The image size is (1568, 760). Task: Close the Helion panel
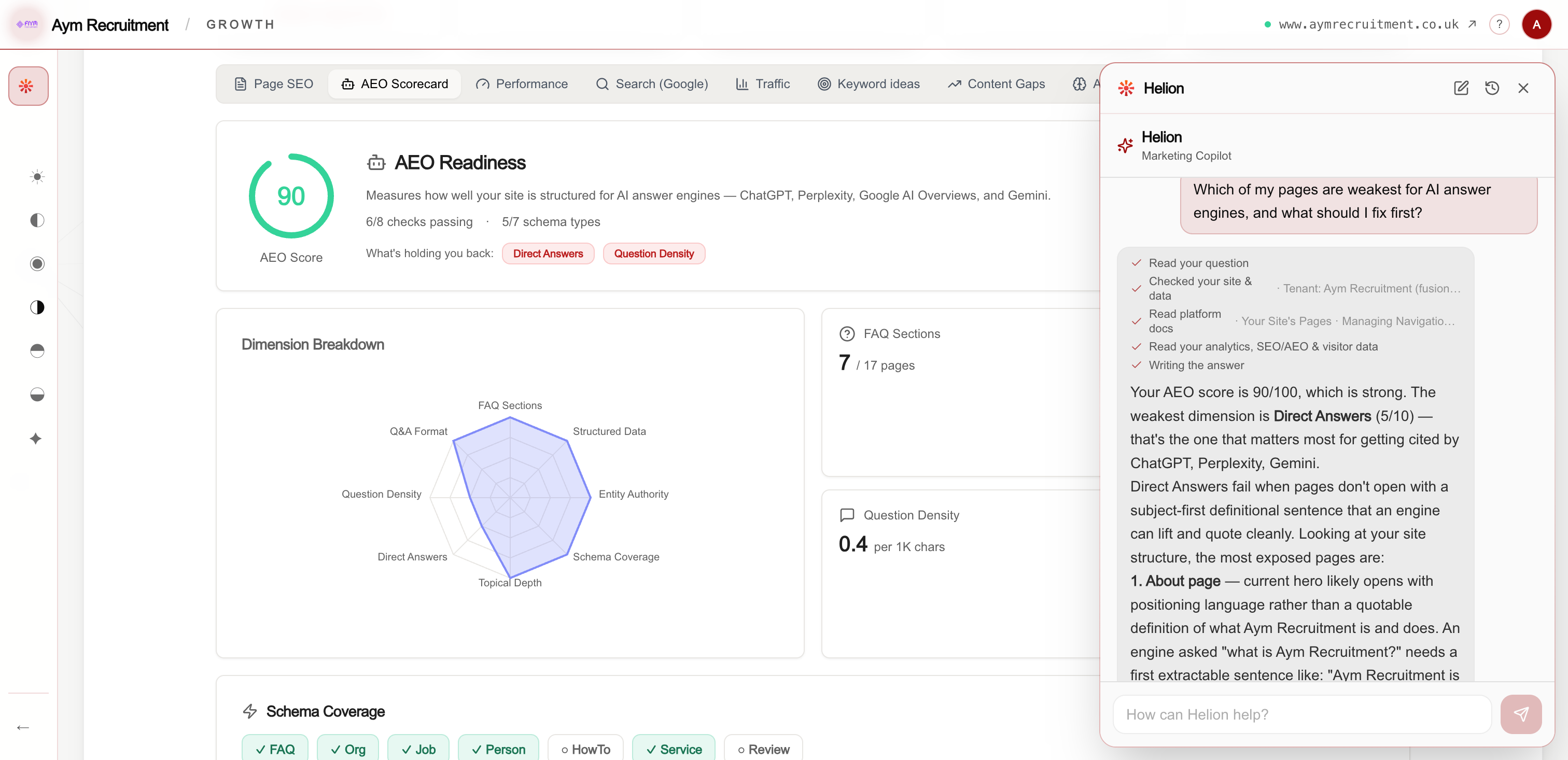click(x=1523, y=88)
